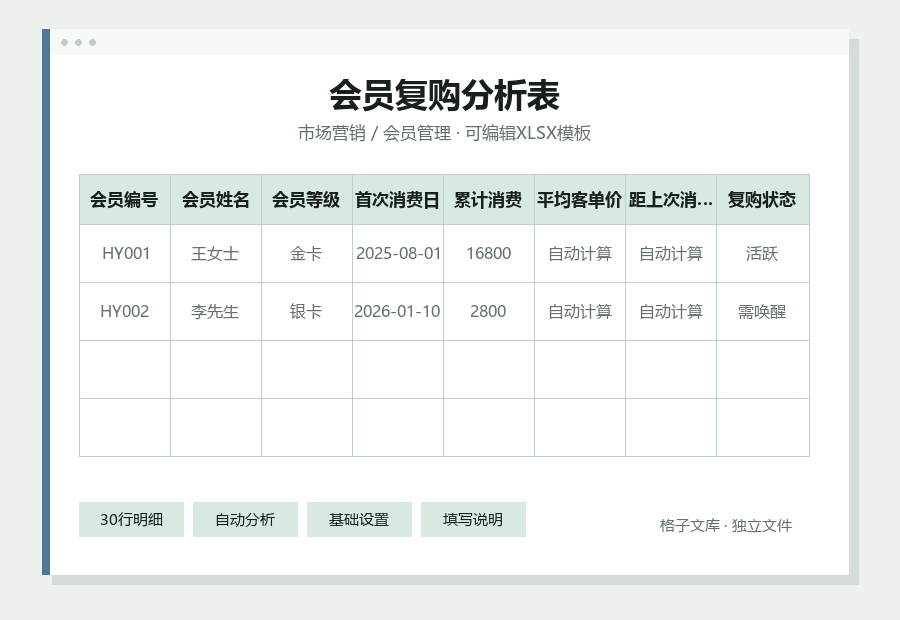The width and height of the screenshot is (900, 620).
Task: Click the 16800 amount cell
Action: coord(488,254)
